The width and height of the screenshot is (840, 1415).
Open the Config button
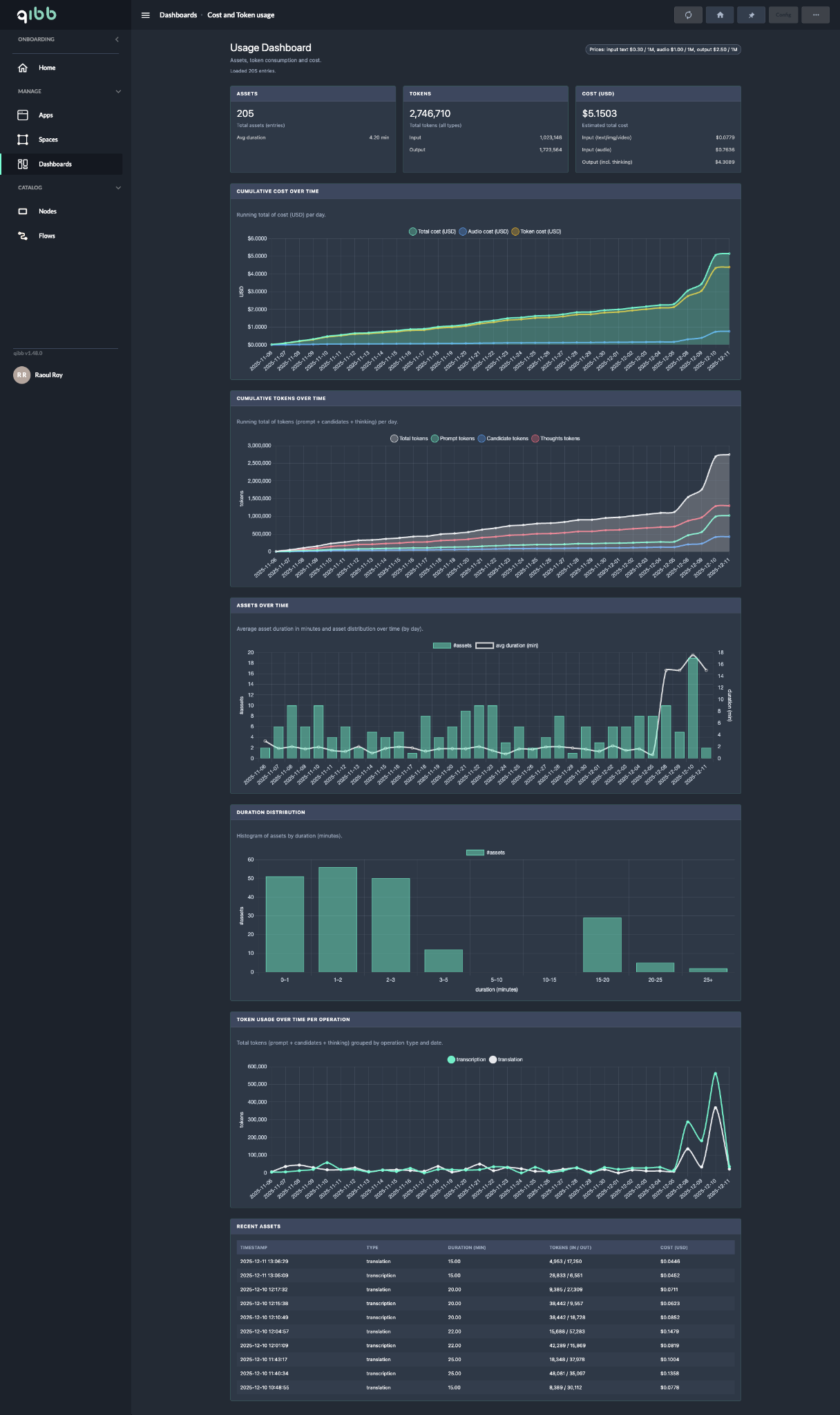click(783, 15)
